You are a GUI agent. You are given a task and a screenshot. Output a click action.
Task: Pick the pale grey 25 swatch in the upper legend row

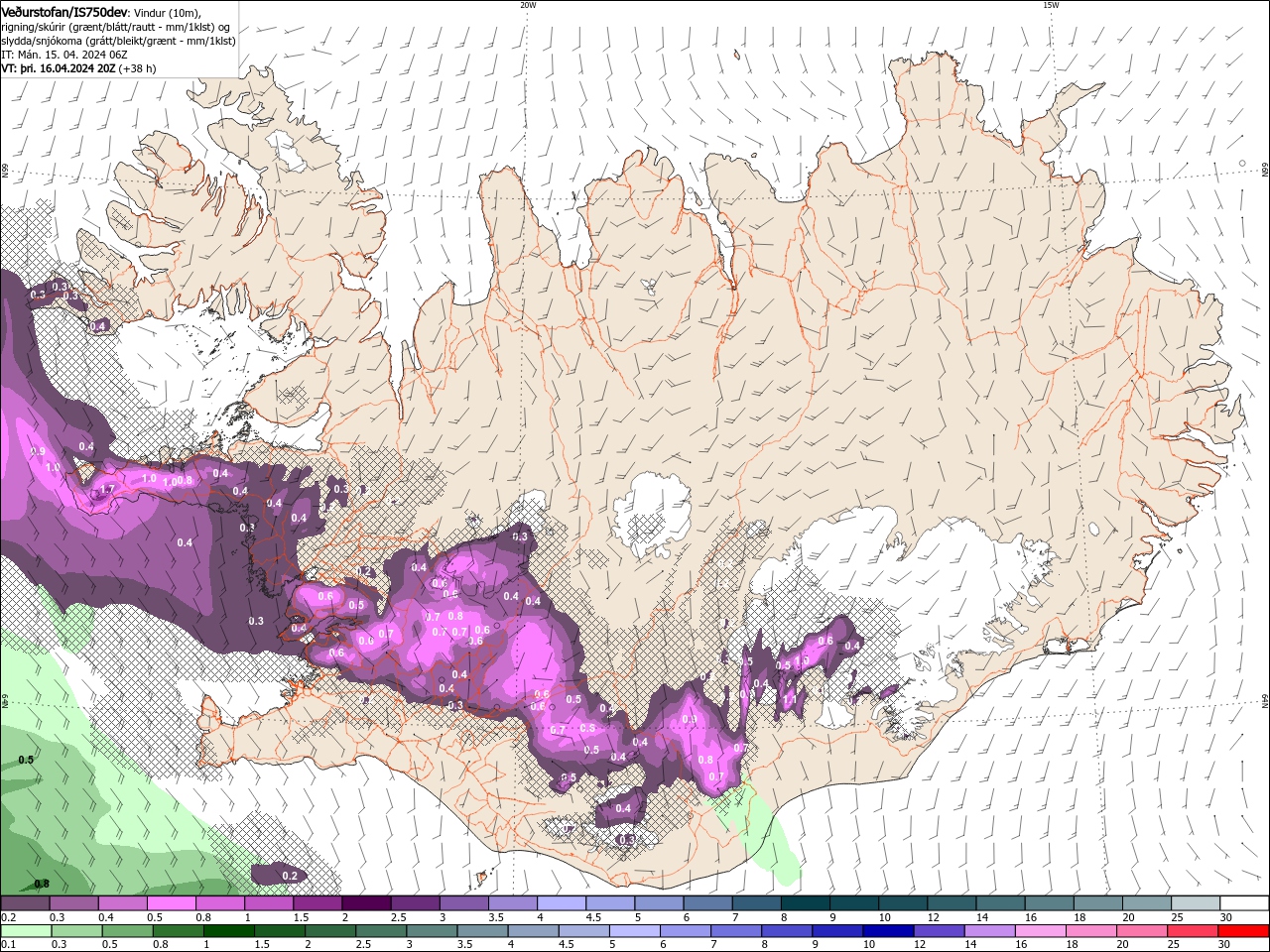(x=1195, y=903)
